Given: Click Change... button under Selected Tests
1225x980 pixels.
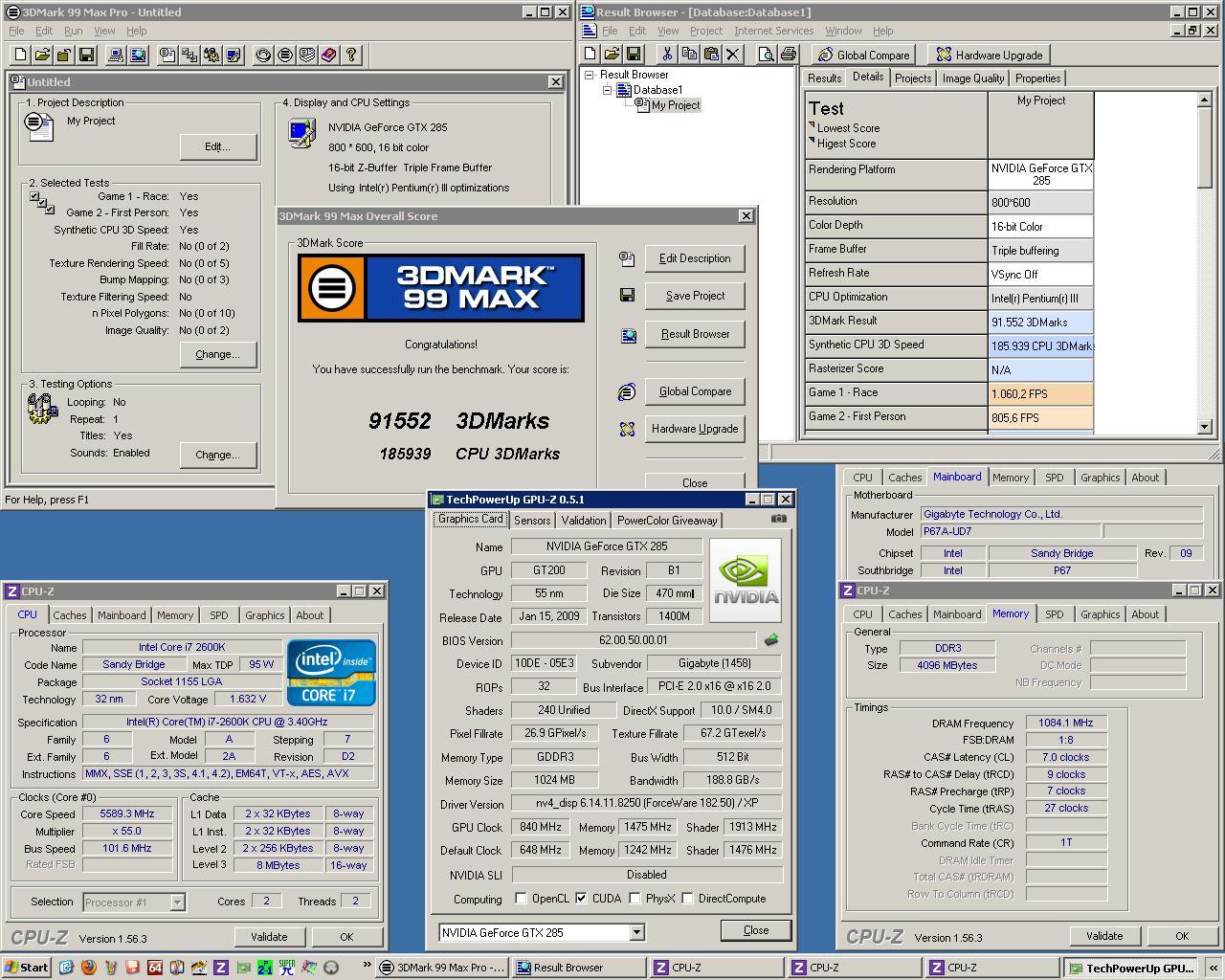Looking at the screenshot, I should pyautogui.click(x=218, y=354).
